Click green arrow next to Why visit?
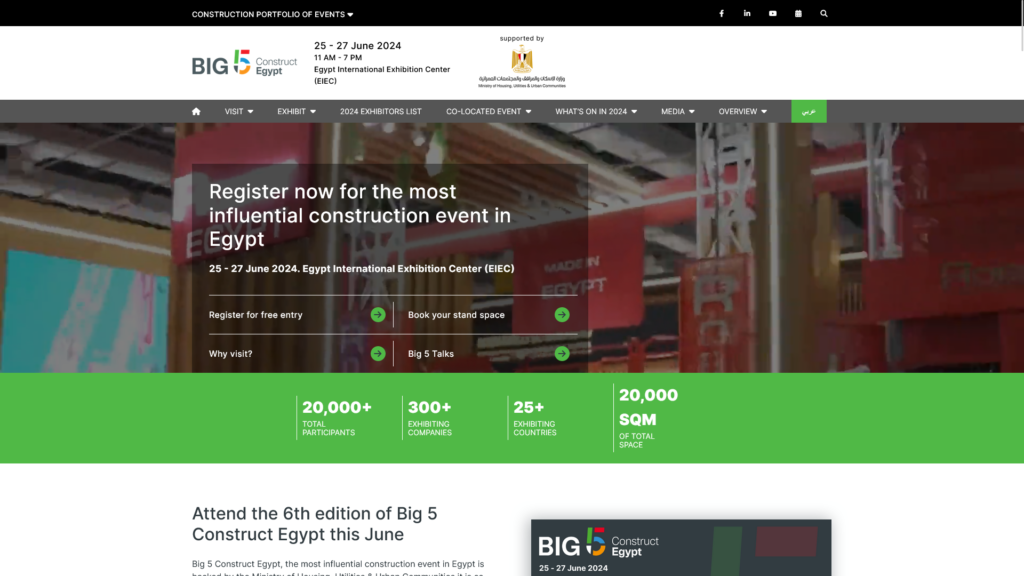This screenshot has width=1024, height=576. (377, 354)
